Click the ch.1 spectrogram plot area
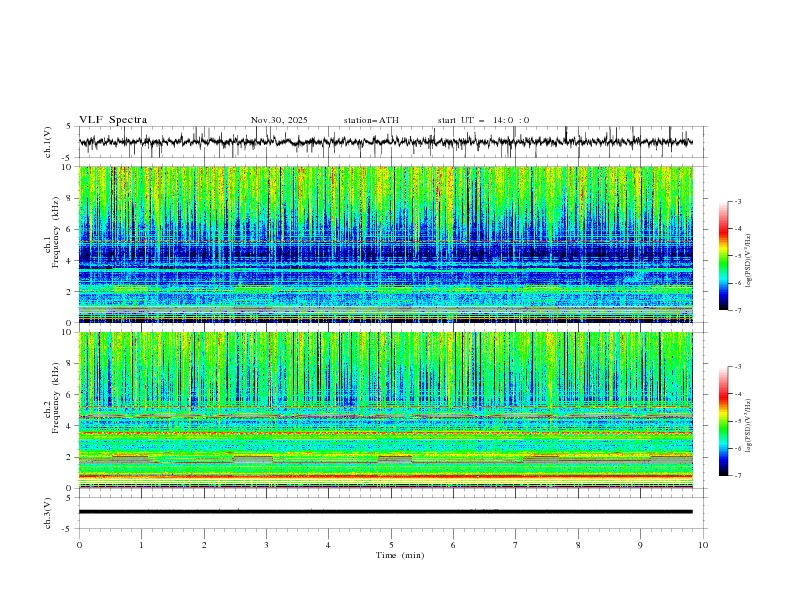792x612 pixels. [x=385, y=244]
